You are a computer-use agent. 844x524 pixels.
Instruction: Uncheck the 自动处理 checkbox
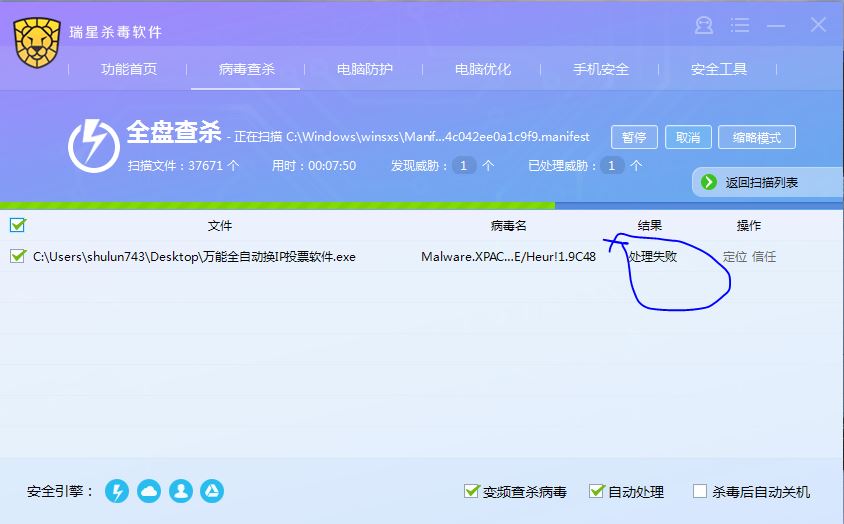pyautogui.click(x=596, y=491)
